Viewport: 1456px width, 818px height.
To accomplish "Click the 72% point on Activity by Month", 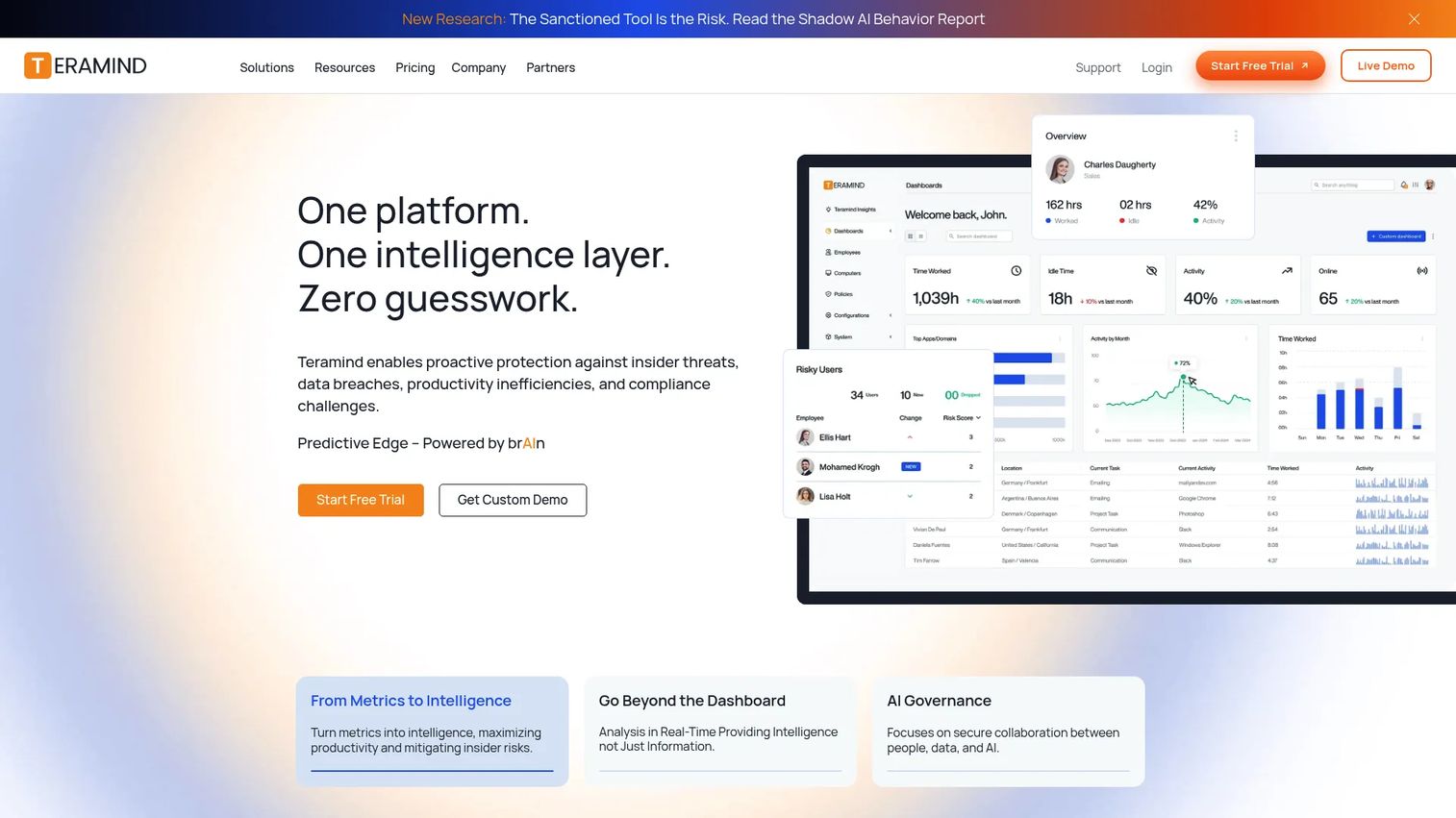I will (1183, 377).
